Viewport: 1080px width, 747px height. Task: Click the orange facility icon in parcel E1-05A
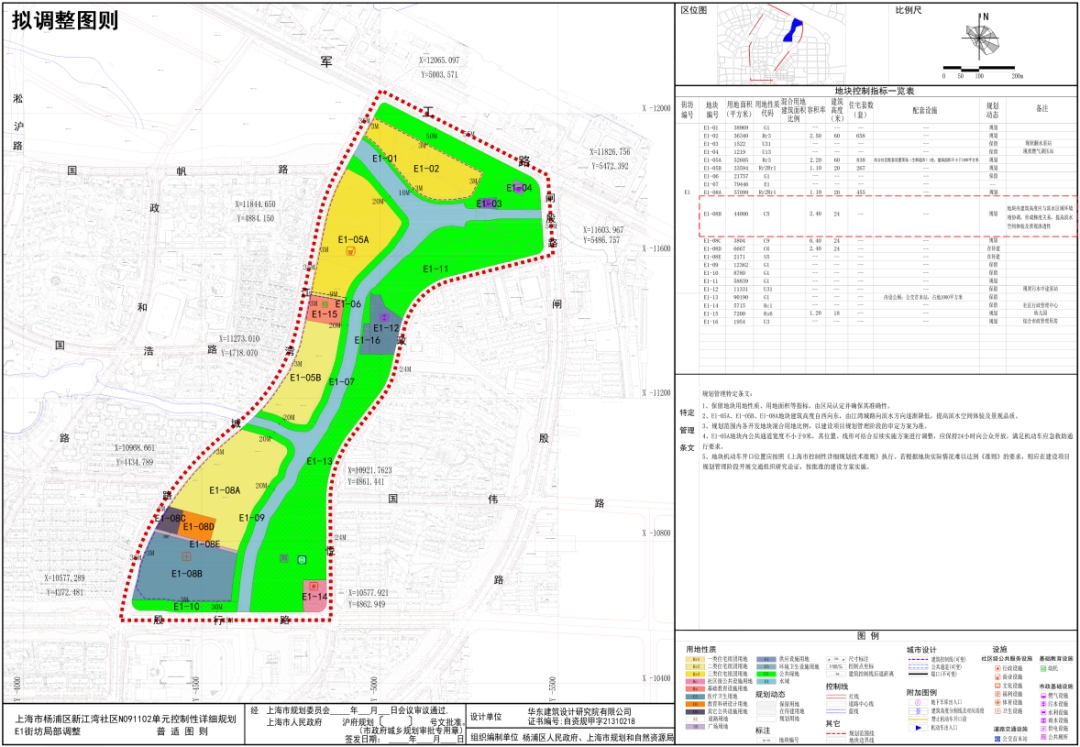pos(351,251)
